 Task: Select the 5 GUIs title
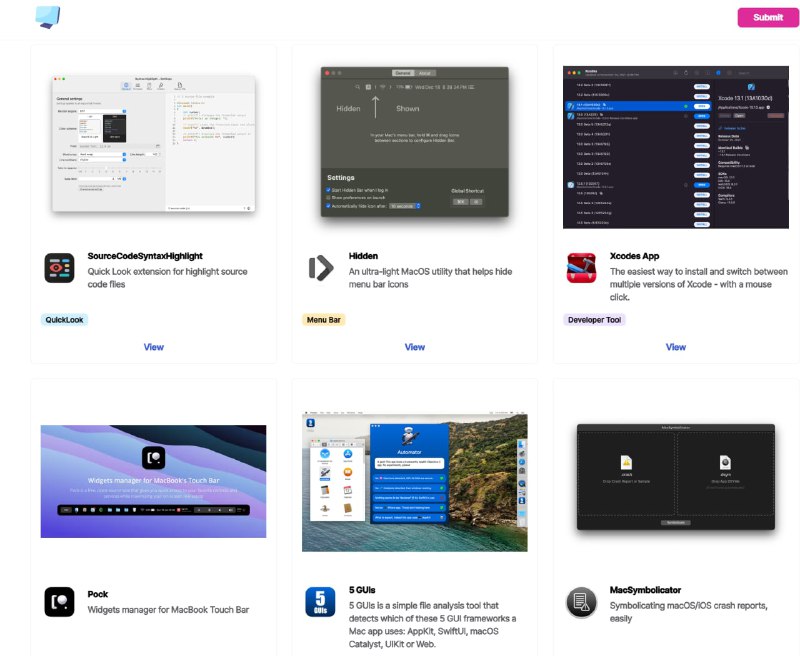click(362, 590)
